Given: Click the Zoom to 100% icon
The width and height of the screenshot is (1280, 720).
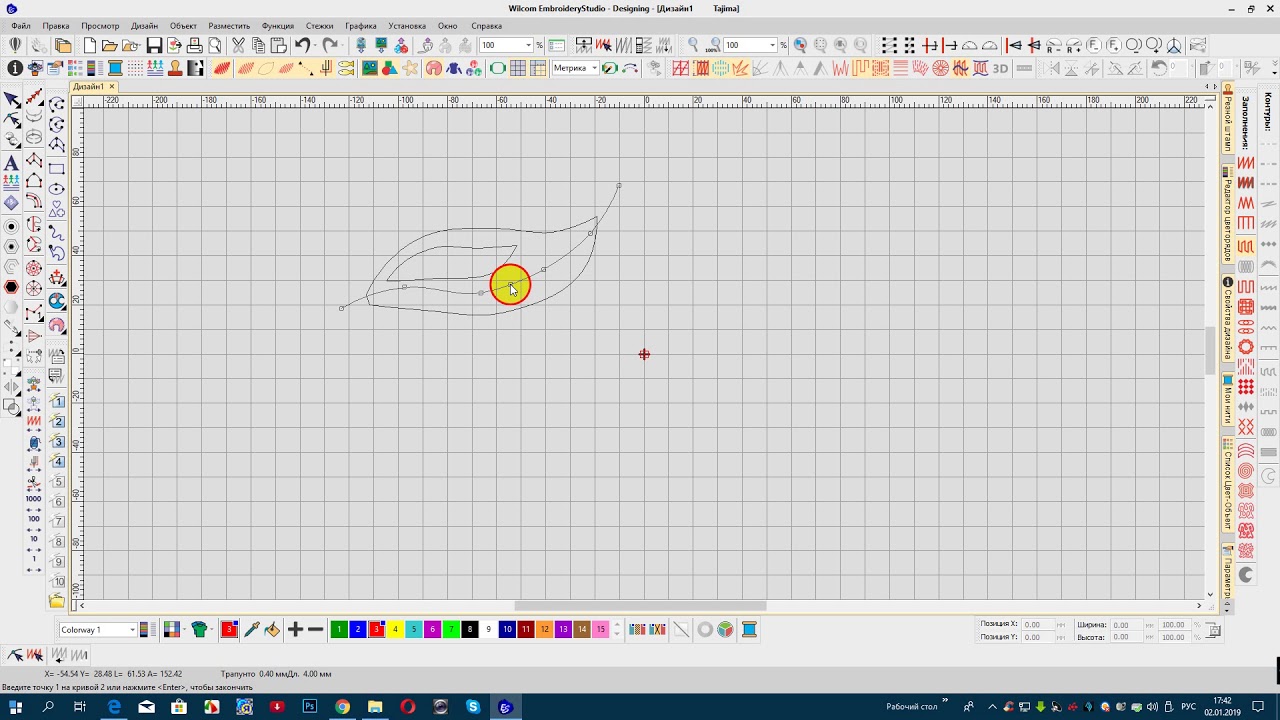Looking at the screenshot, I should pyautogui.click(x=713, y=46).
